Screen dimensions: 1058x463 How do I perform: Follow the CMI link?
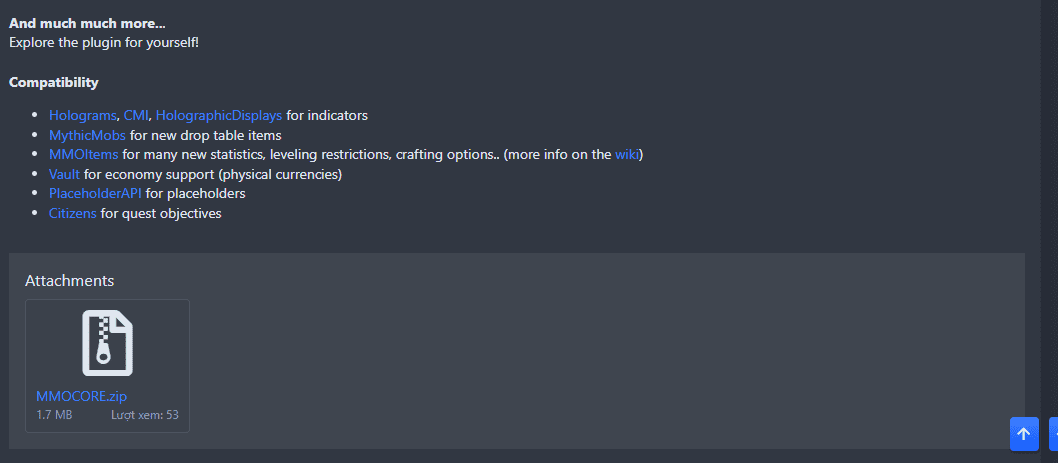135,115
